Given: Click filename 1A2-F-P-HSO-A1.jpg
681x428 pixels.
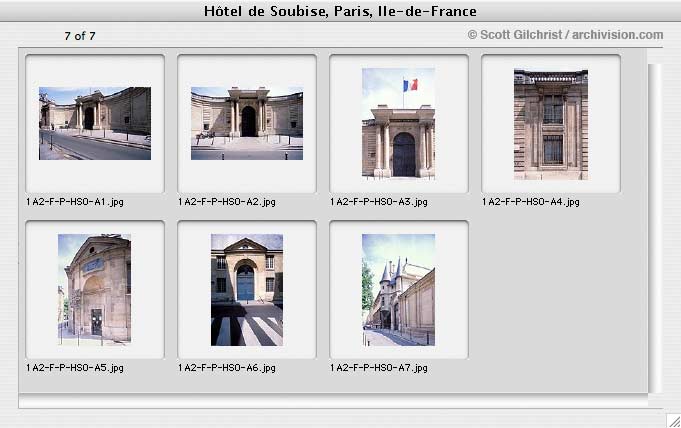Looking at the screenshot, I should click(x=75, y=202).
